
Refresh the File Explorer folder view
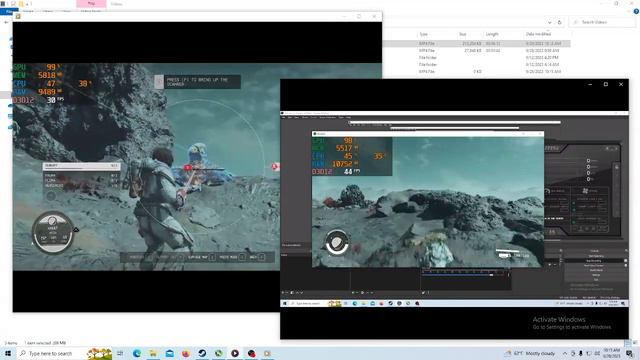coord(560,22)
